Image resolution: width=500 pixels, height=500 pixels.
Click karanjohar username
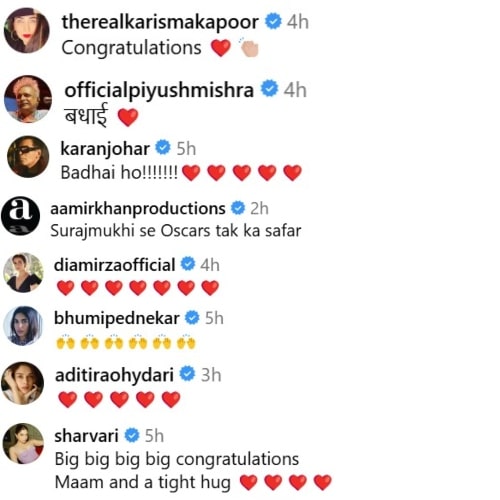(x=105, y=149)
